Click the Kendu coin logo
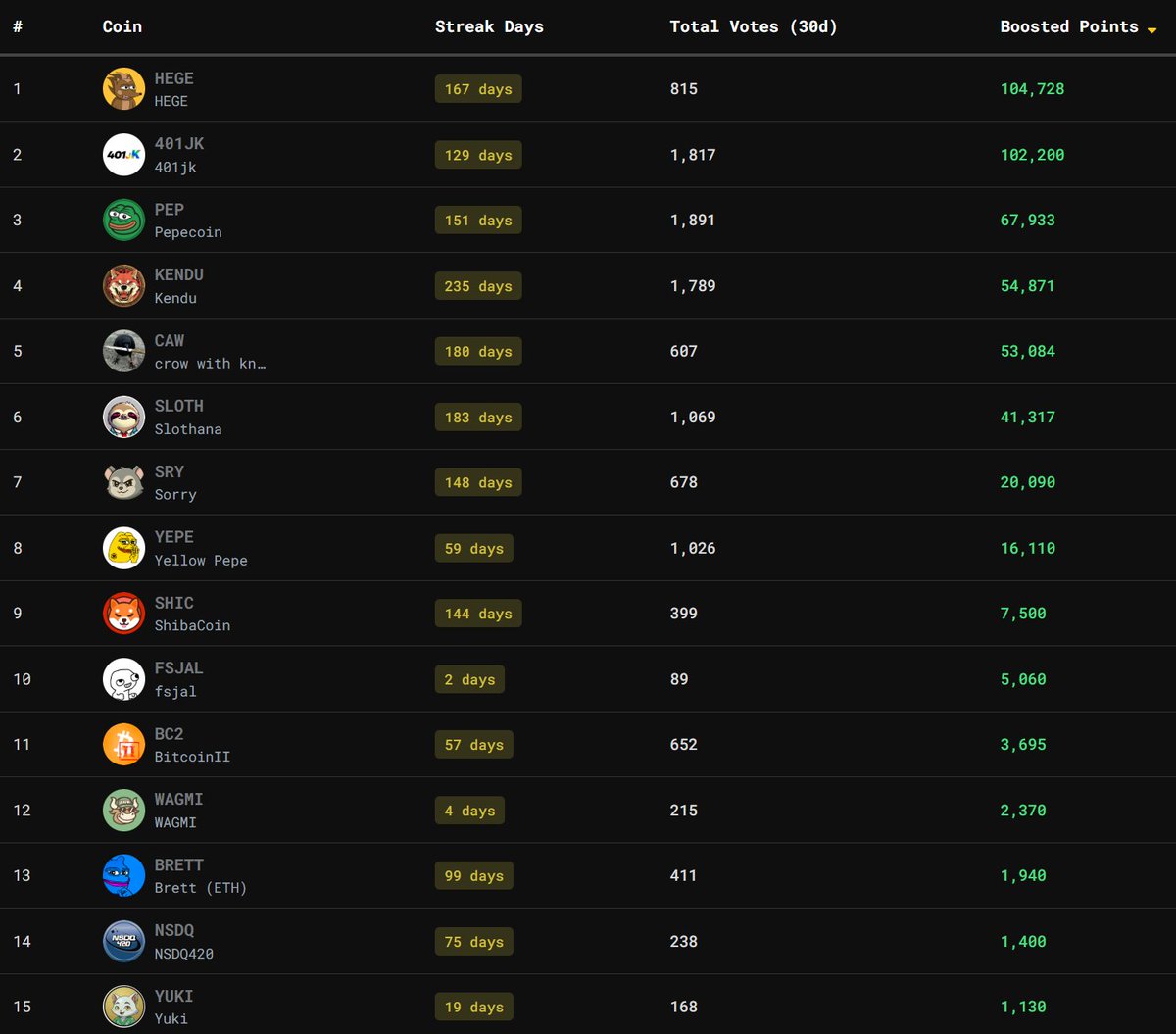The height and width of the screenshot is (1034, 1176). (x=123, y=286)
